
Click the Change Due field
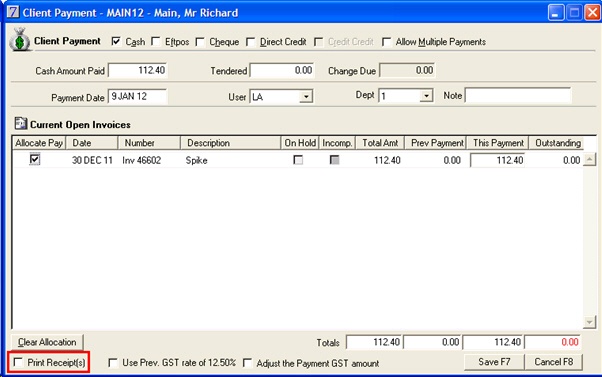pyautogui.click(x=407, y=71)
